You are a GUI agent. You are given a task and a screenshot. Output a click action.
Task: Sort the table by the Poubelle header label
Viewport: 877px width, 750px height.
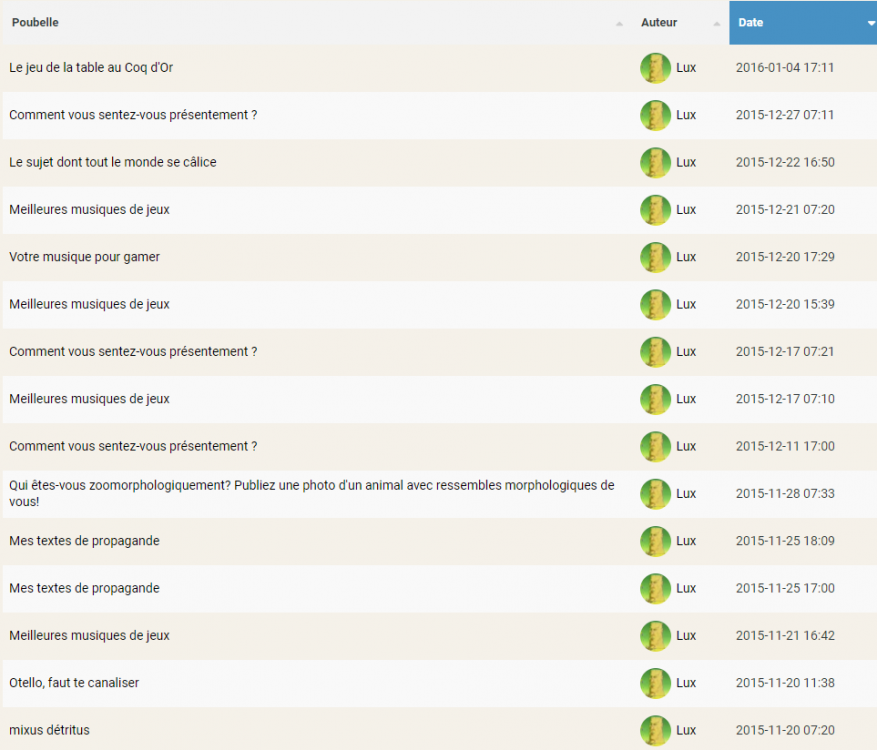[35, 23]
